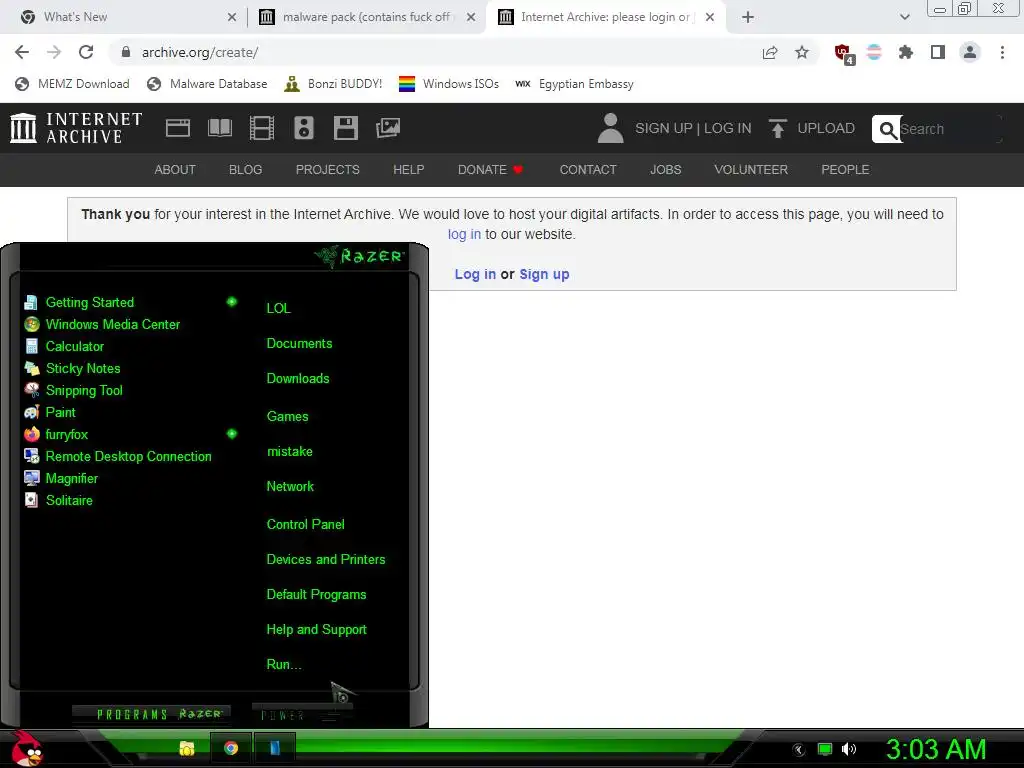The image size is (1024, 768).
Task: Launch furryfox from start menu
Action: [x=66, y=434]
